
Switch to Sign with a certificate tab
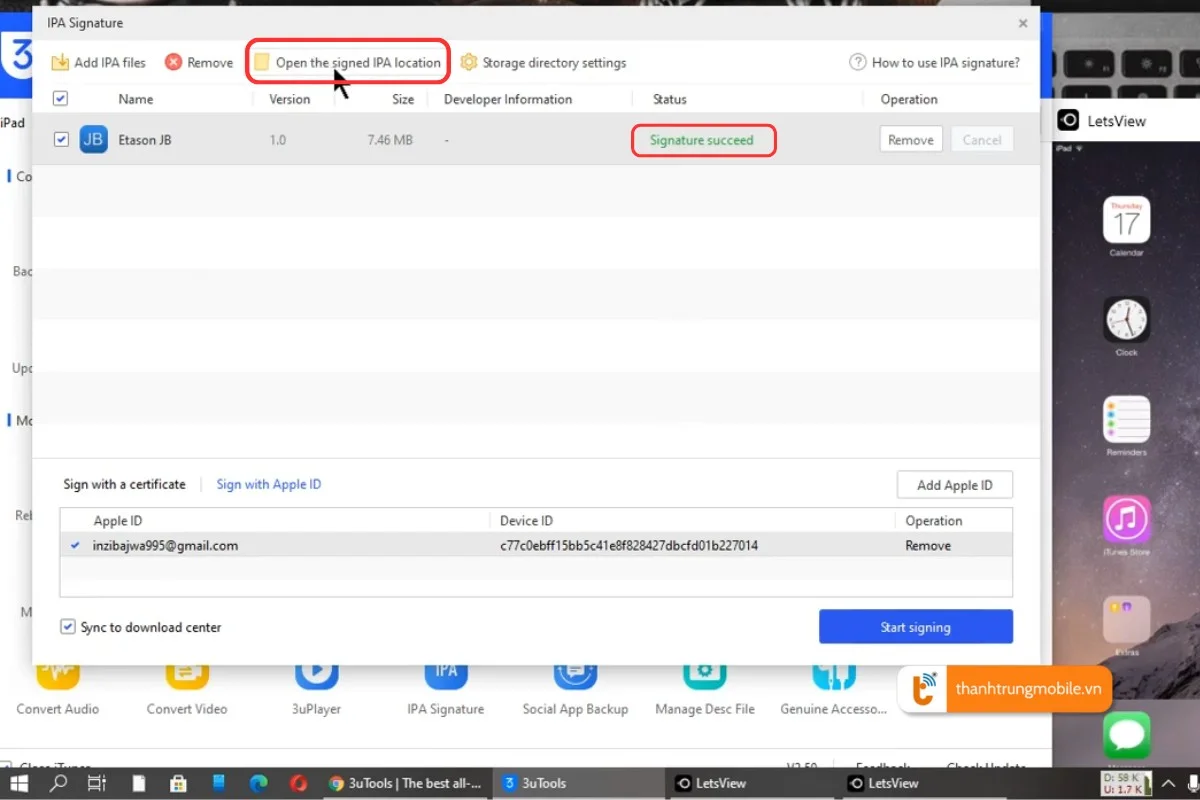[124, 484]
